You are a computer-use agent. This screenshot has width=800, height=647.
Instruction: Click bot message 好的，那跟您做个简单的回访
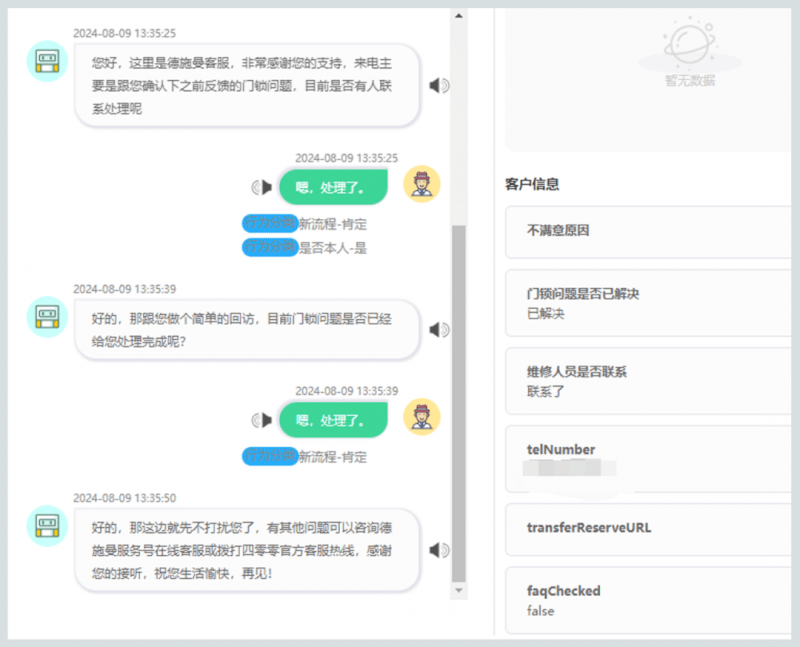click(247, 330)
